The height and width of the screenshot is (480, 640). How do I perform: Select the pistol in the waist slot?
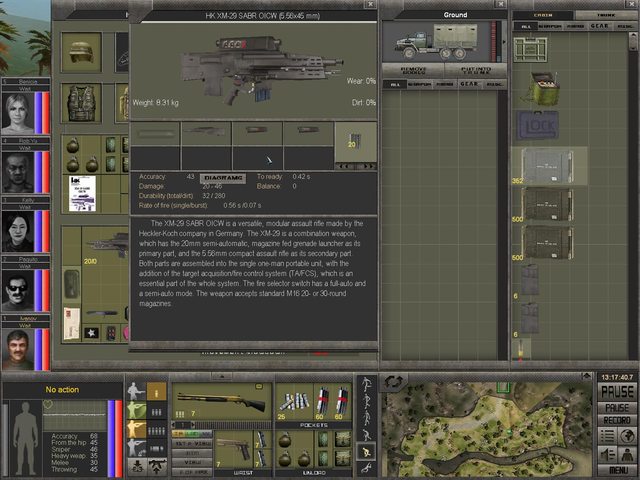coord(234,449)
